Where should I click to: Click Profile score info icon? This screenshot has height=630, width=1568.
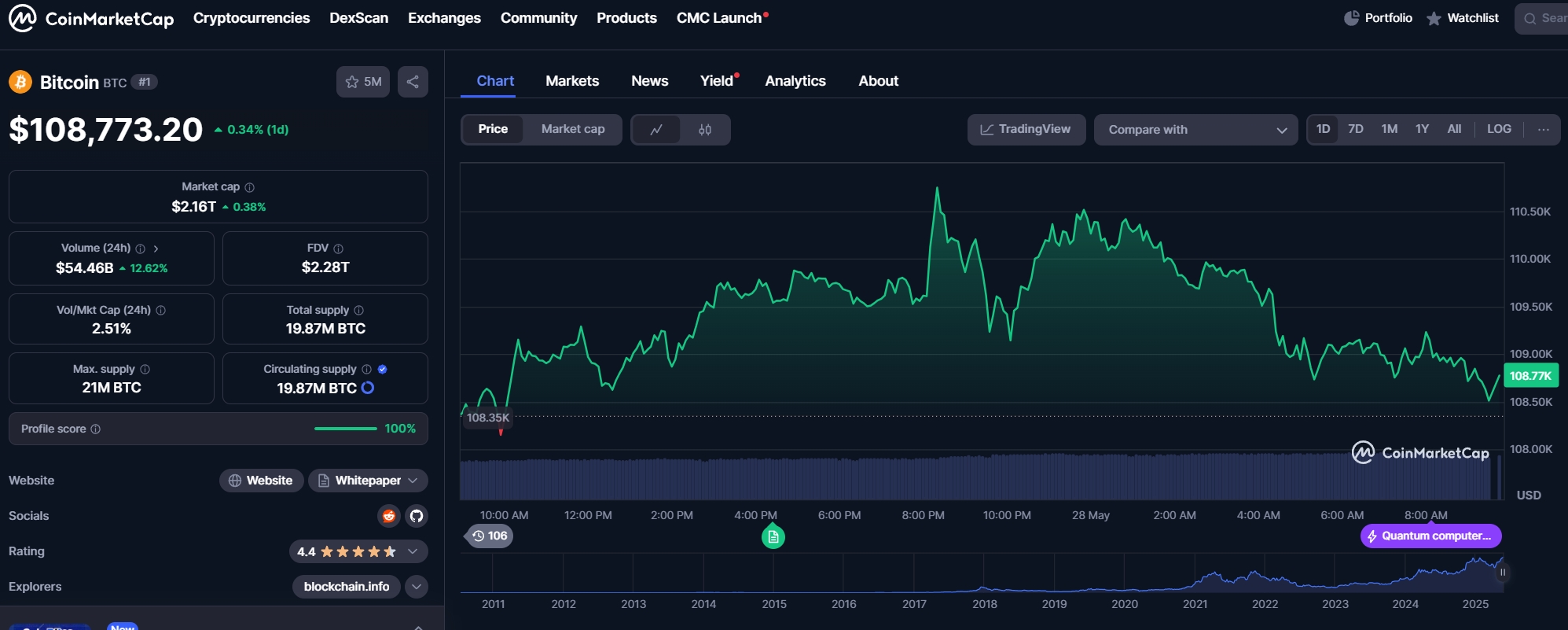pos(96,429)
